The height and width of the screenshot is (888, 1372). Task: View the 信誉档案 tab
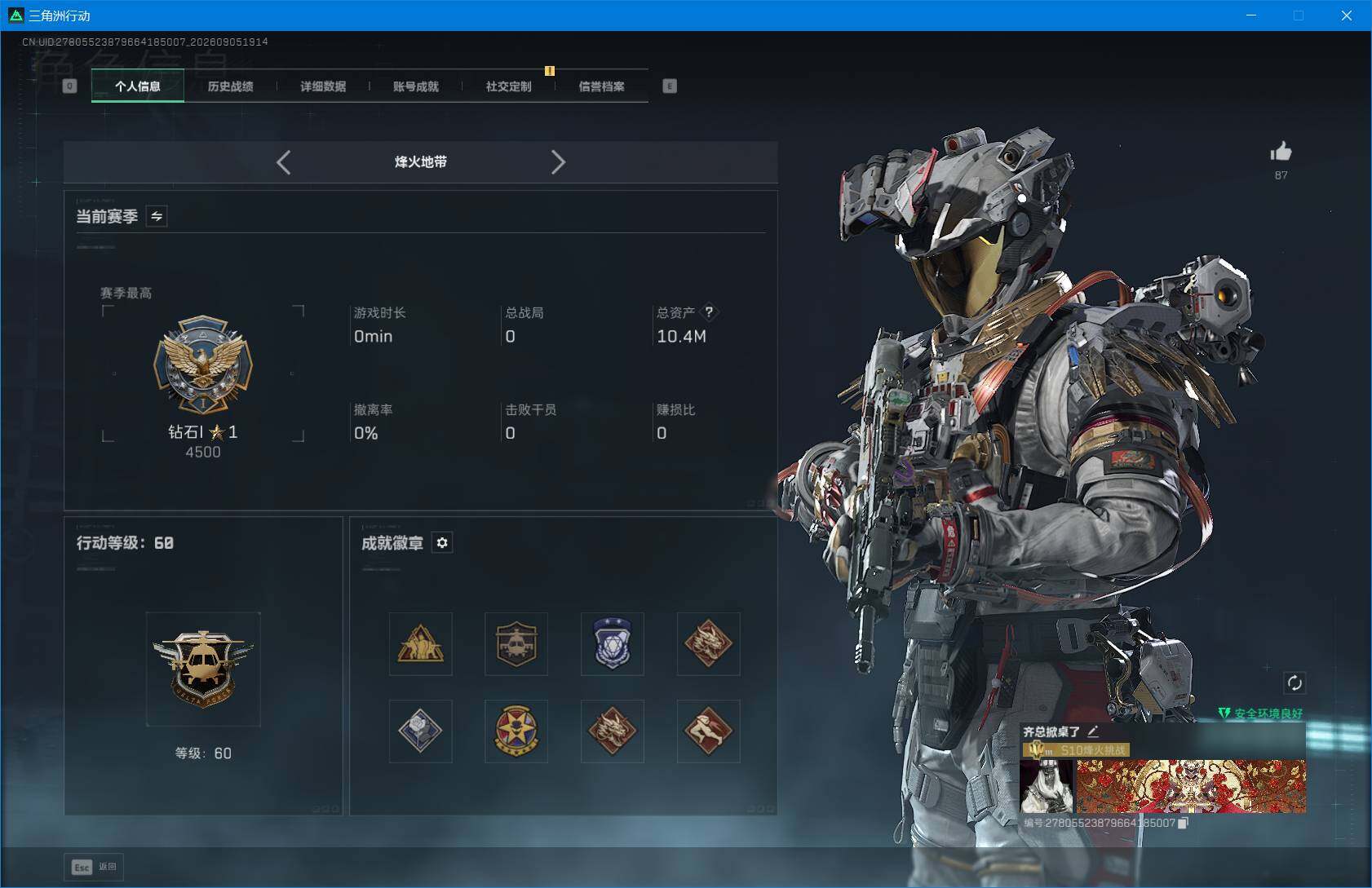pos(601,86)
